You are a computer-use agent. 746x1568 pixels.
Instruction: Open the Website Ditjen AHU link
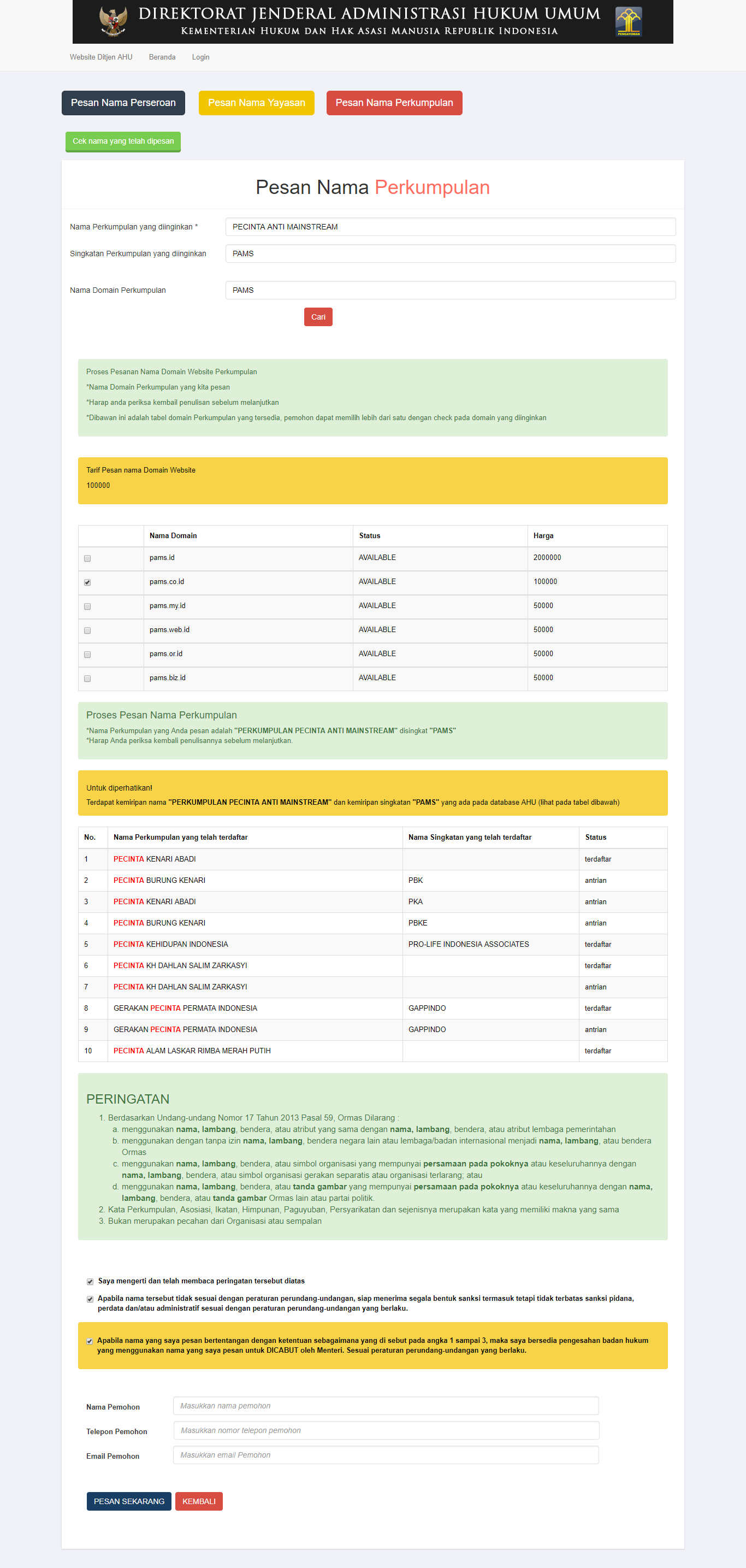click(x=101, y=57)
